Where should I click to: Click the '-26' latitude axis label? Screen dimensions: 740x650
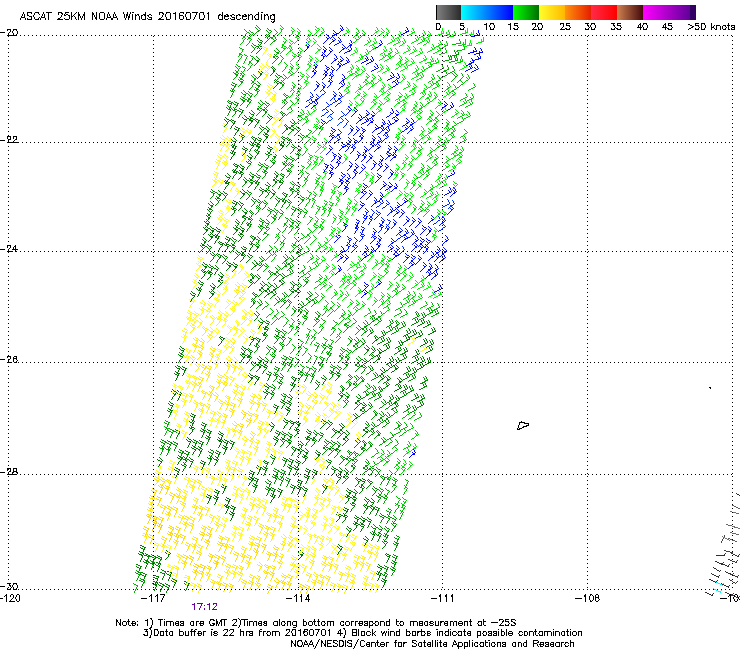click(x=9, y=360)
